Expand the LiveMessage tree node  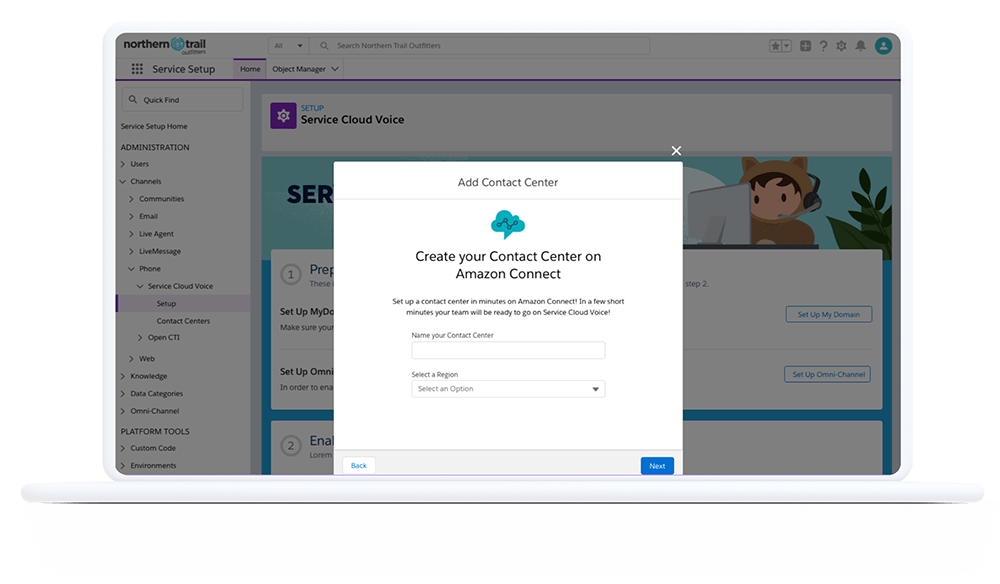pos(132,251)
